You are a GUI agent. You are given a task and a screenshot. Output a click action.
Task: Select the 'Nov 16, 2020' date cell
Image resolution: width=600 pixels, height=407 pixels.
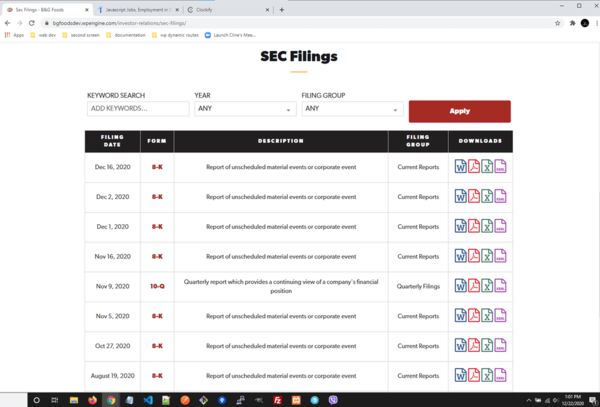(x=112, y=256)
